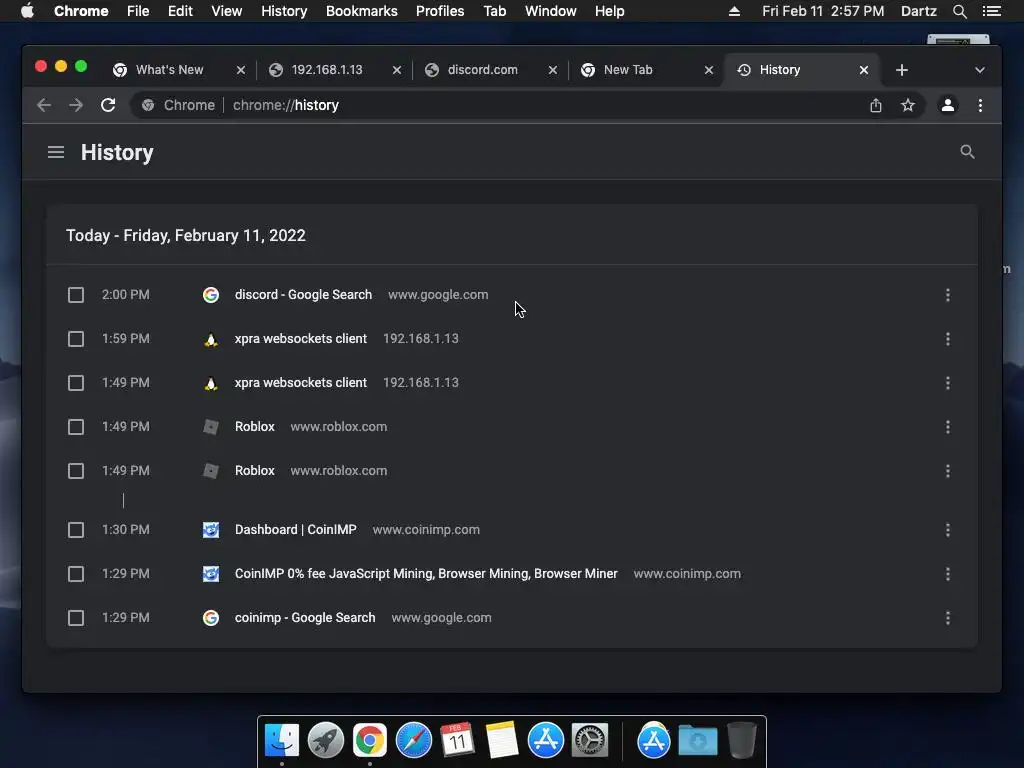
Task: Open Control Center list icon in menu bar
Action: [991, 11]
